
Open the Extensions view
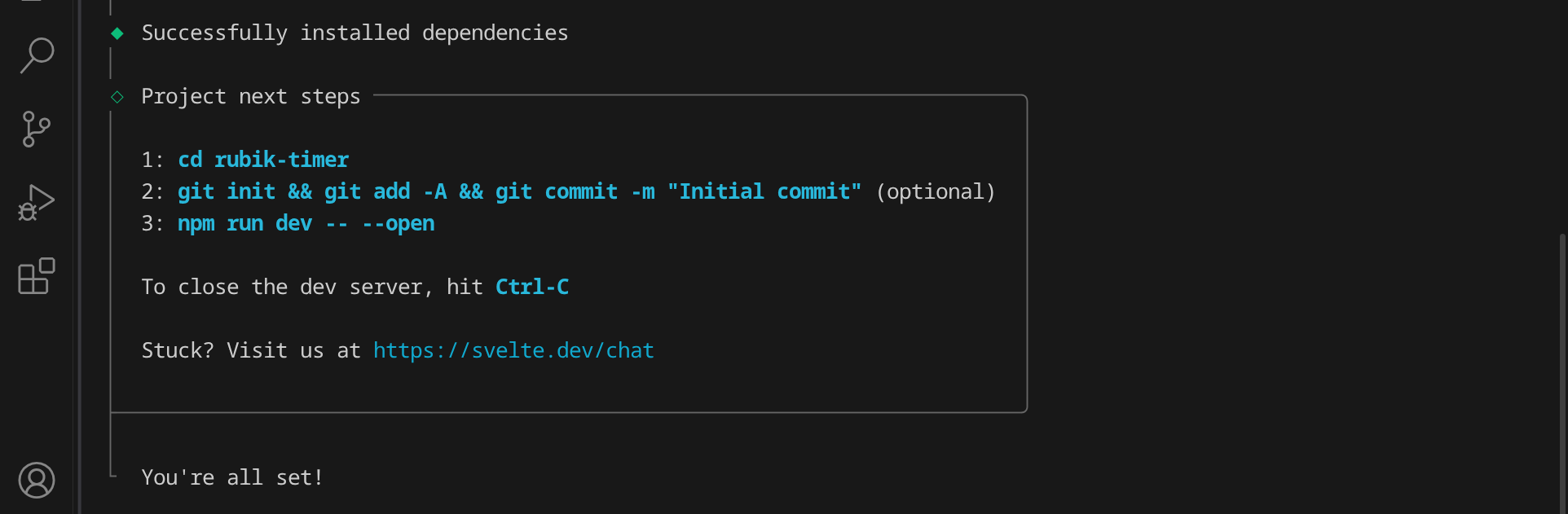(36, 276)
